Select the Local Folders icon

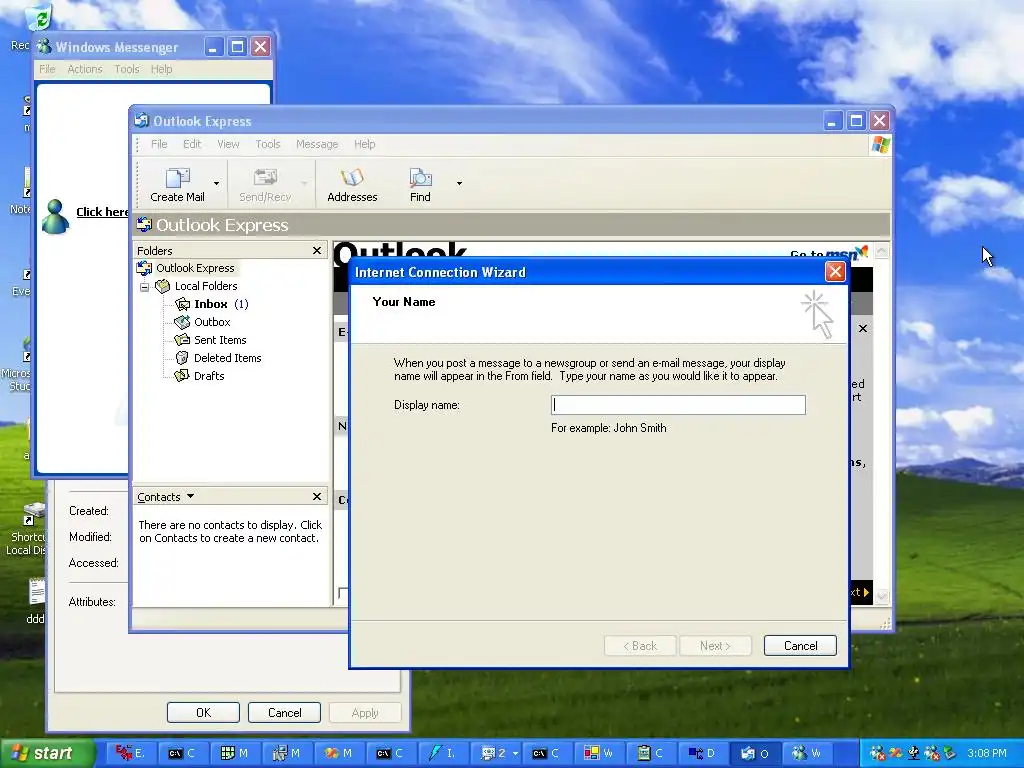(163, 286)
